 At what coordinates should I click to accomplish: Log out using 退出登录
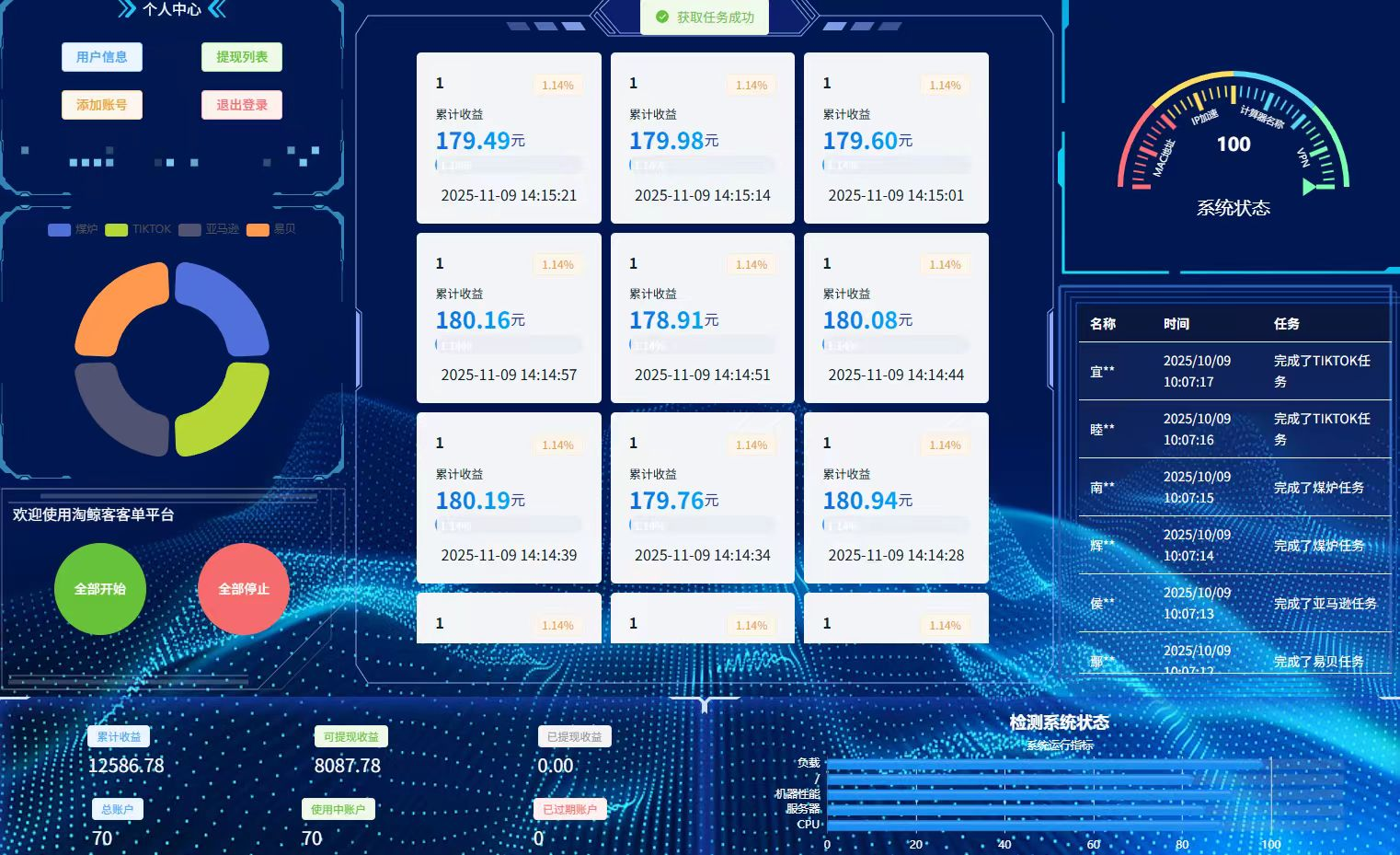(242, 105)
